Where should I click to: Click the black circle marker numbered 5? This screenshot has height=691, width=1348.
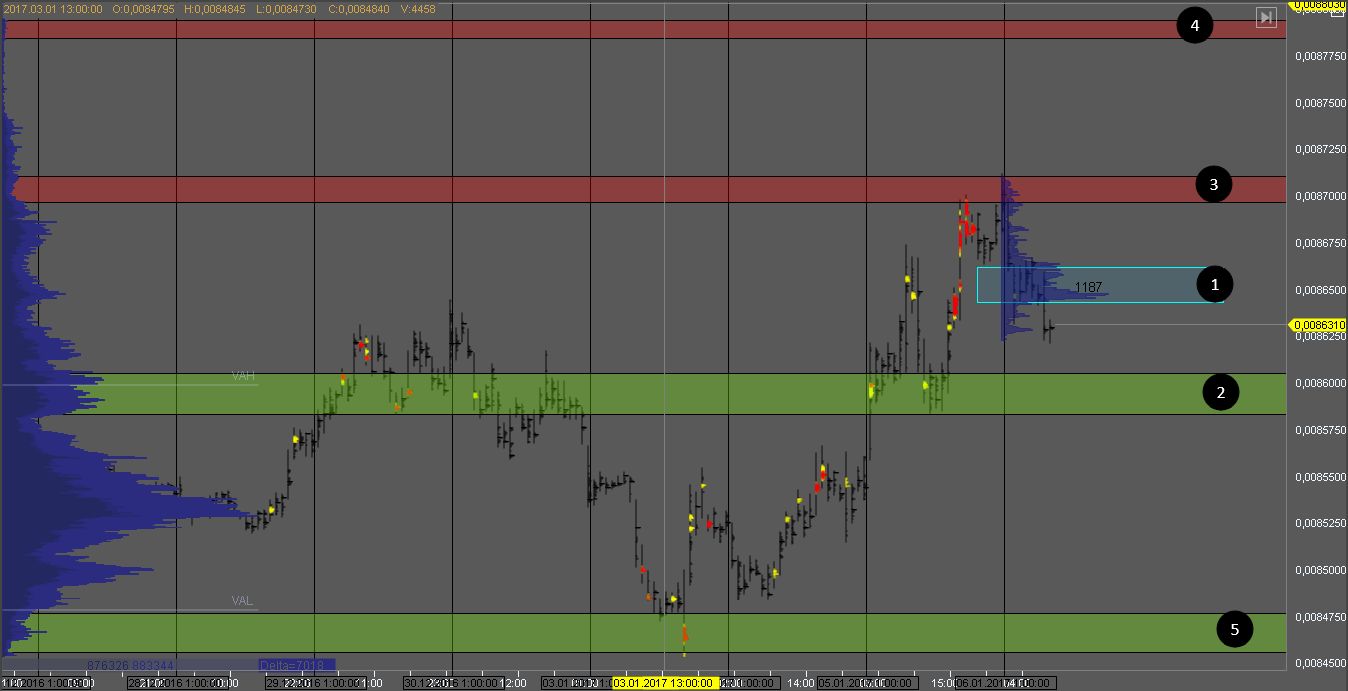[x=1234, y=629]
